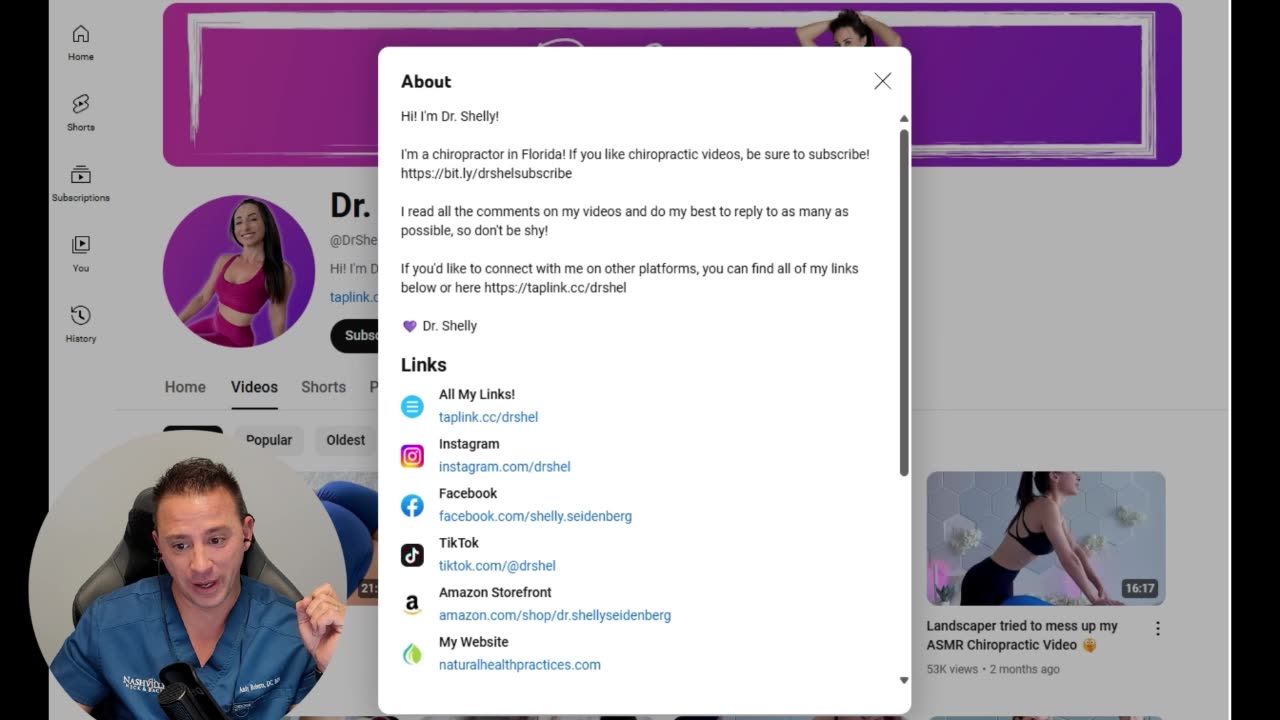This screenshot has width=1280, height=720.
Task: Open the Landscaper tried to mess up video title
Action: click(1022, 635)
